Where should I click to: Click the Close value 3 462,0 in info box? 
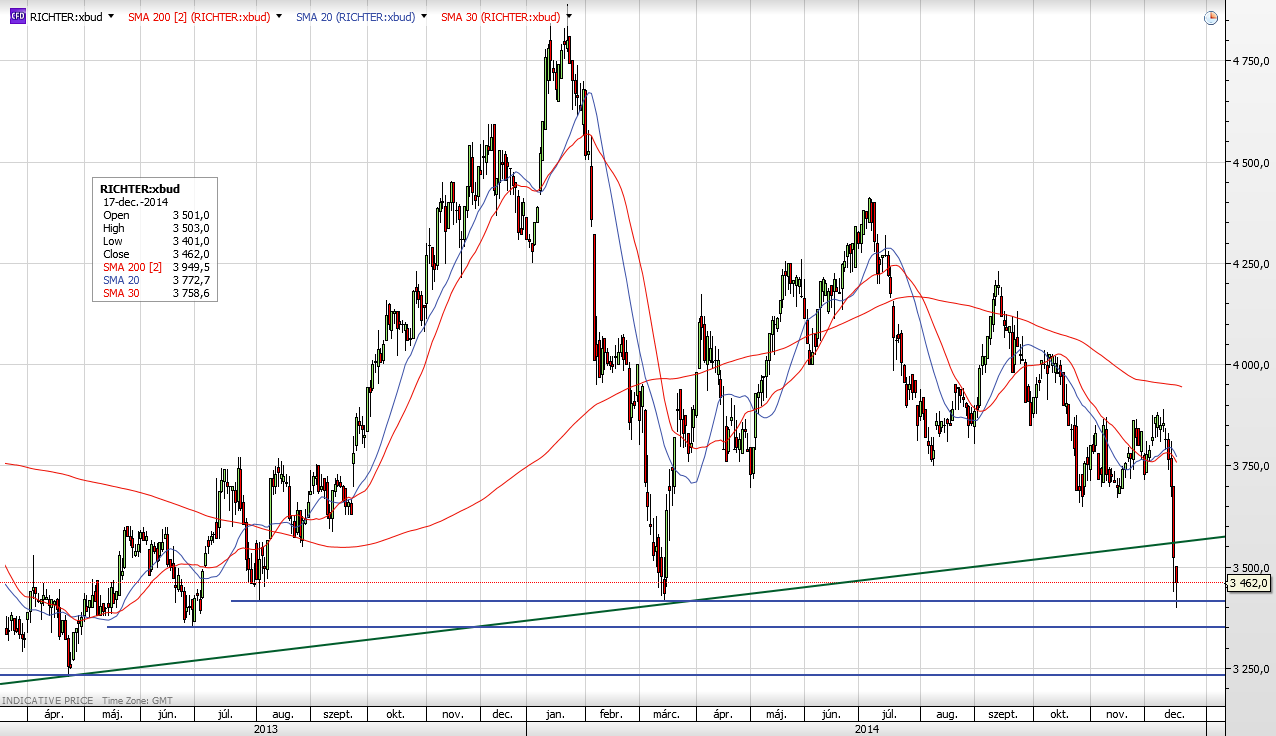(x=191, y=254)
